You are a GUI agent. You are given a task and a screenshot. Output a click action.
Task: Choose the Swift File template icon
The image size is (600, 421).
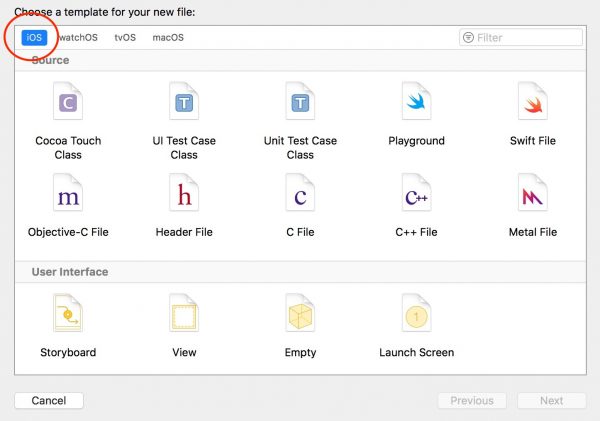pos(533,101)
